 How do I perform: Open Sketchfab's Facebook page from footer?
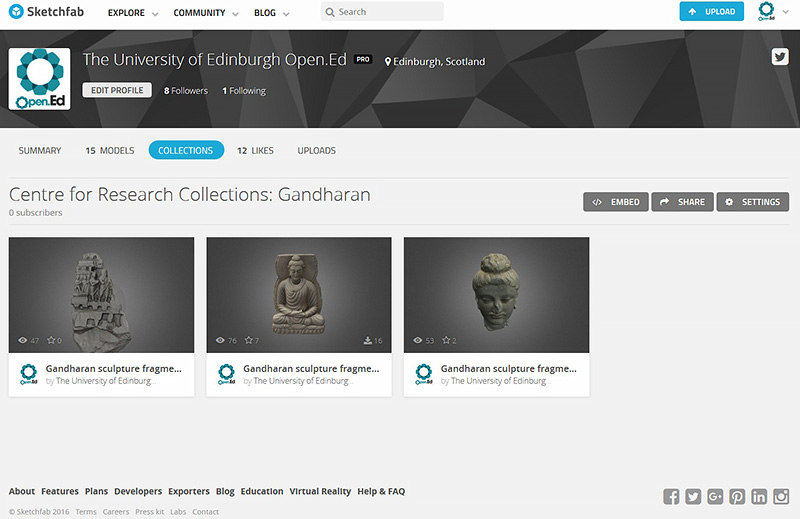coord(671,497)
